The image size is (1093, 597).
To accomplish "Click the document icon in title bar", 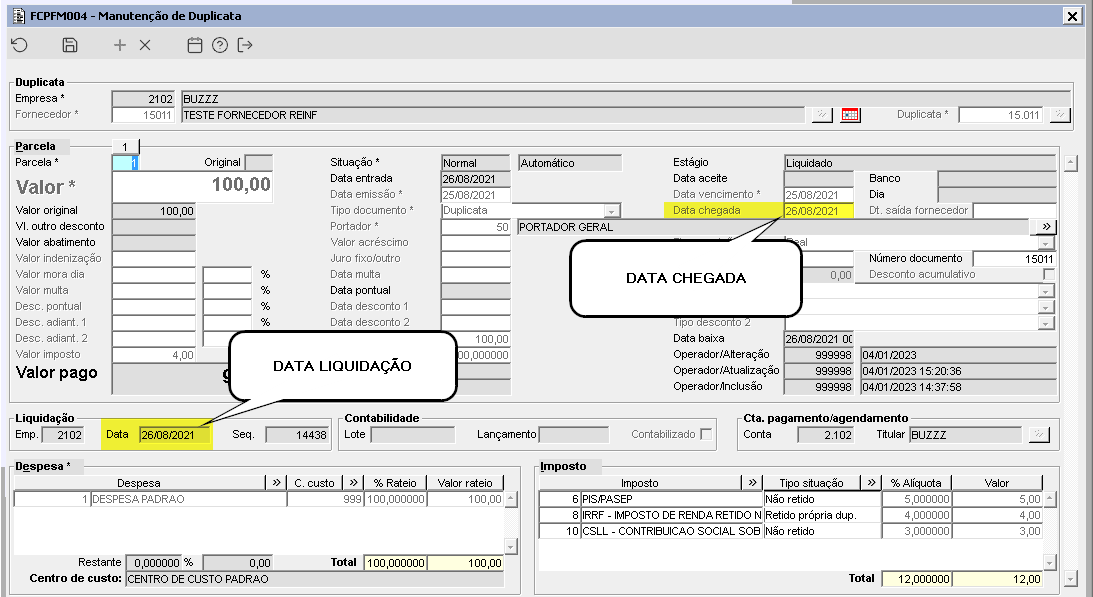I will click(19, 15).
